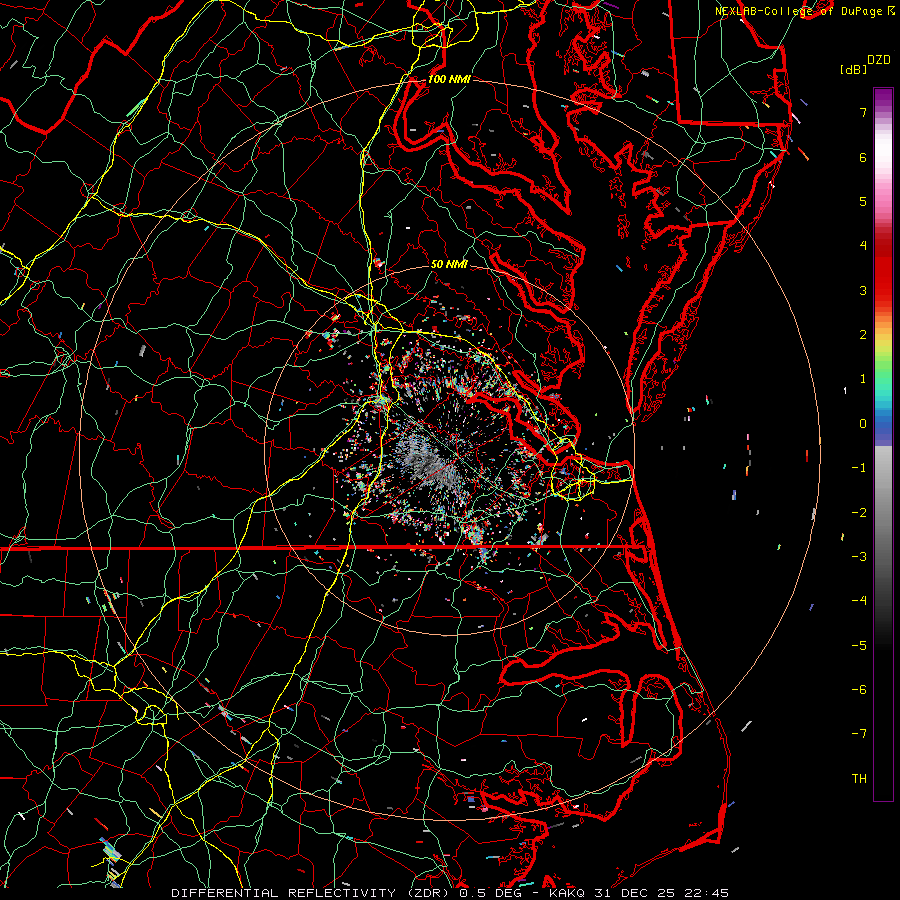Click the -6 value on the dB scale

tap(859, 690)
